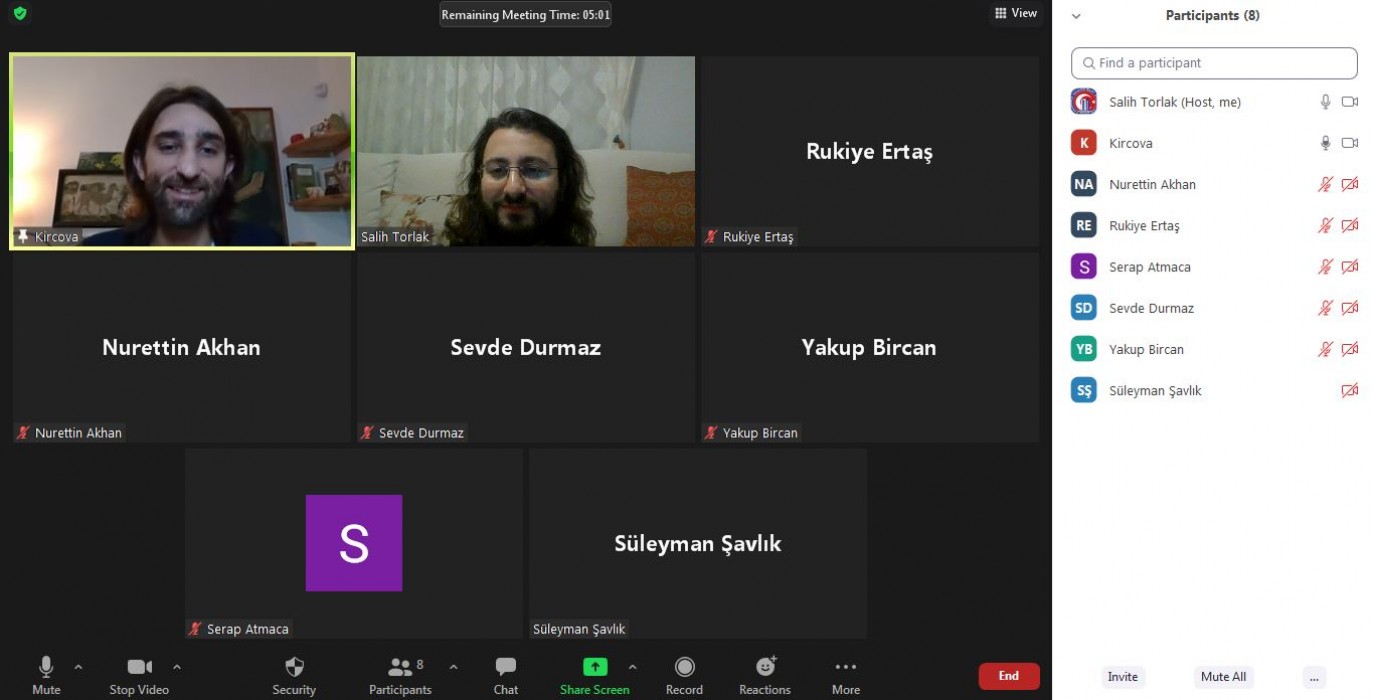Unmute Serap Atmaca in participants list
The width and height of the screenshot is (1373, 700).
click(x=1325, y=267)
